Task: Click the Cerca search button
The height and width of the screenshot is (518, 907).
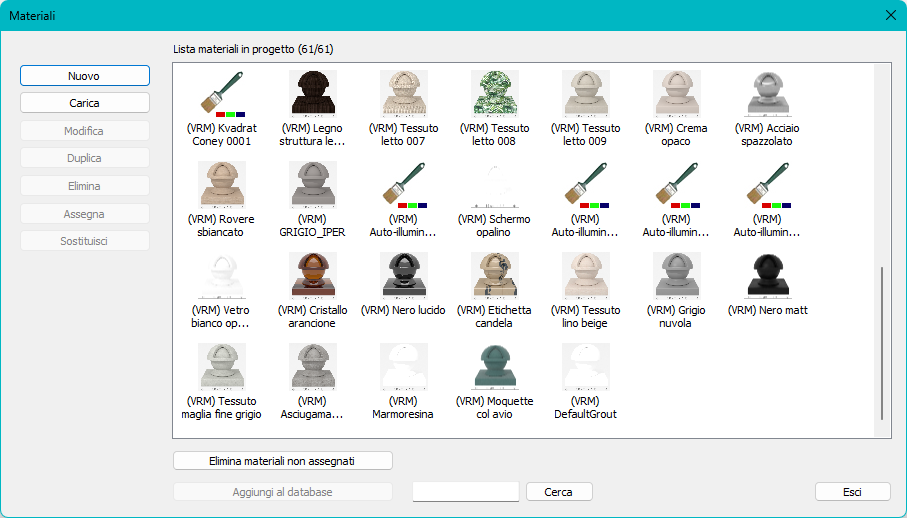Action: click(559, 492)
